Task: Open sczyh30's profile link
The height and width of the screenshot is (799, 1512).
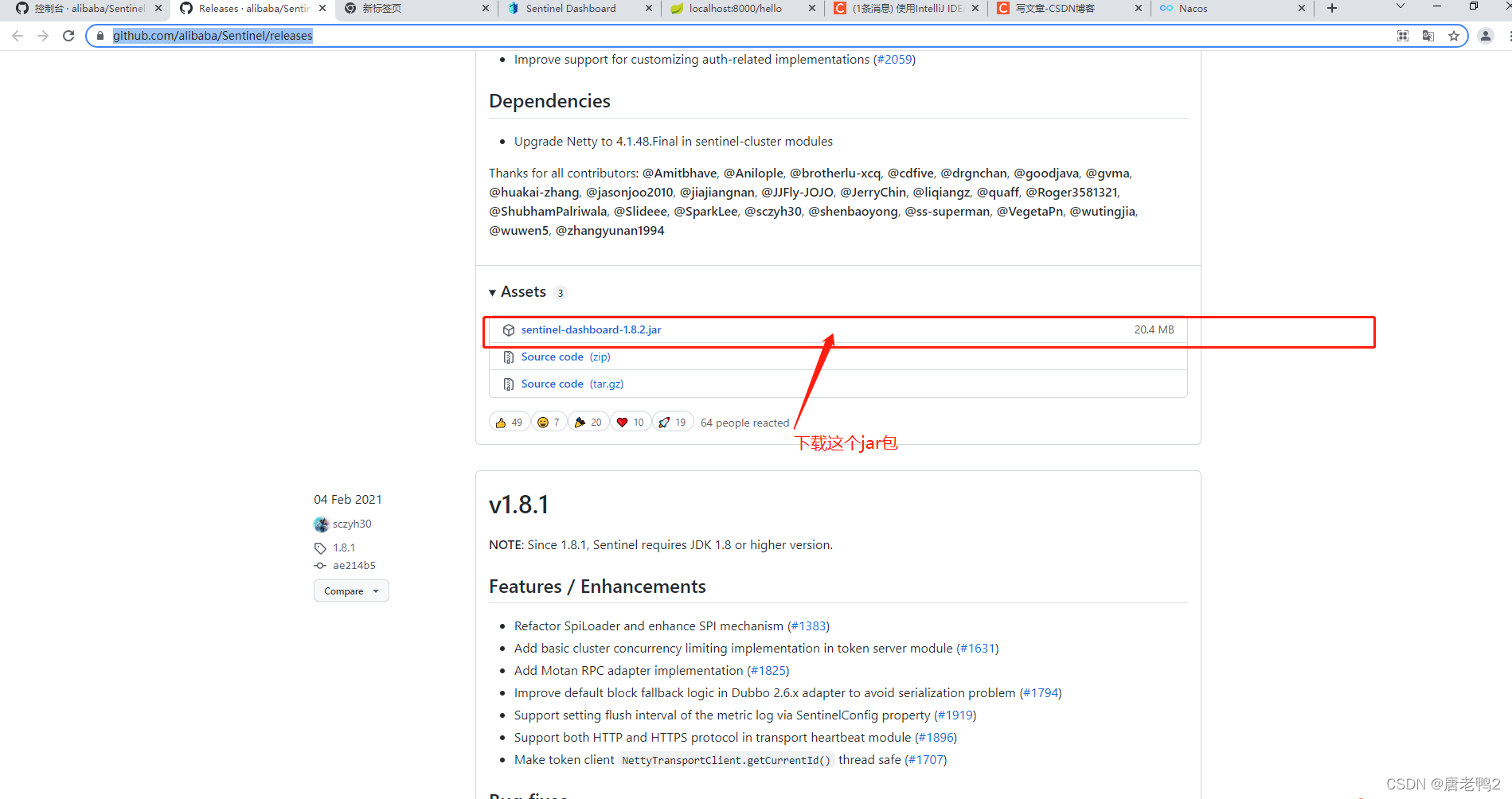Action: [352, 524]
